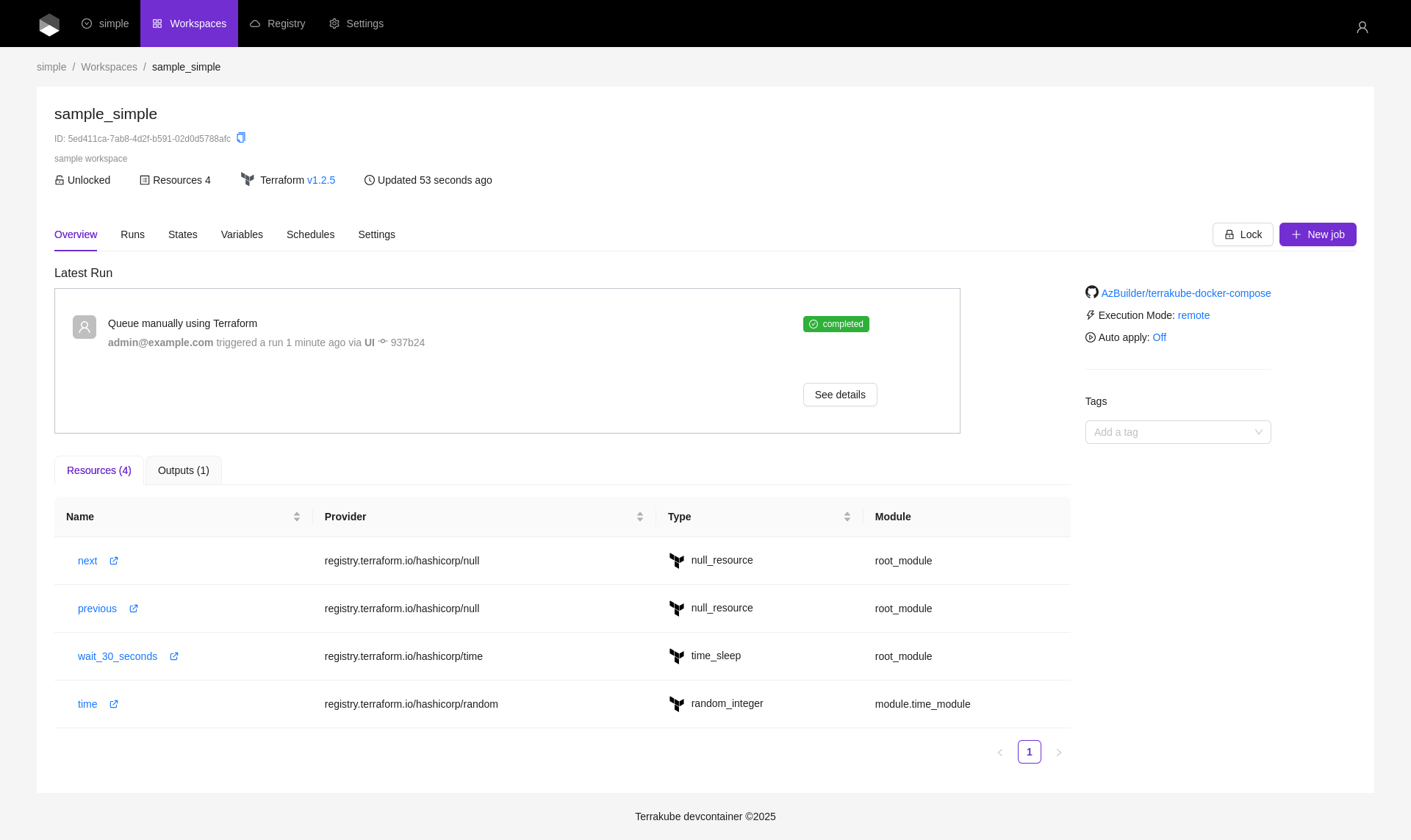Open the 'simple' organization selector
This screenshot has height=840, width=1411.
[x=105, y=24]
